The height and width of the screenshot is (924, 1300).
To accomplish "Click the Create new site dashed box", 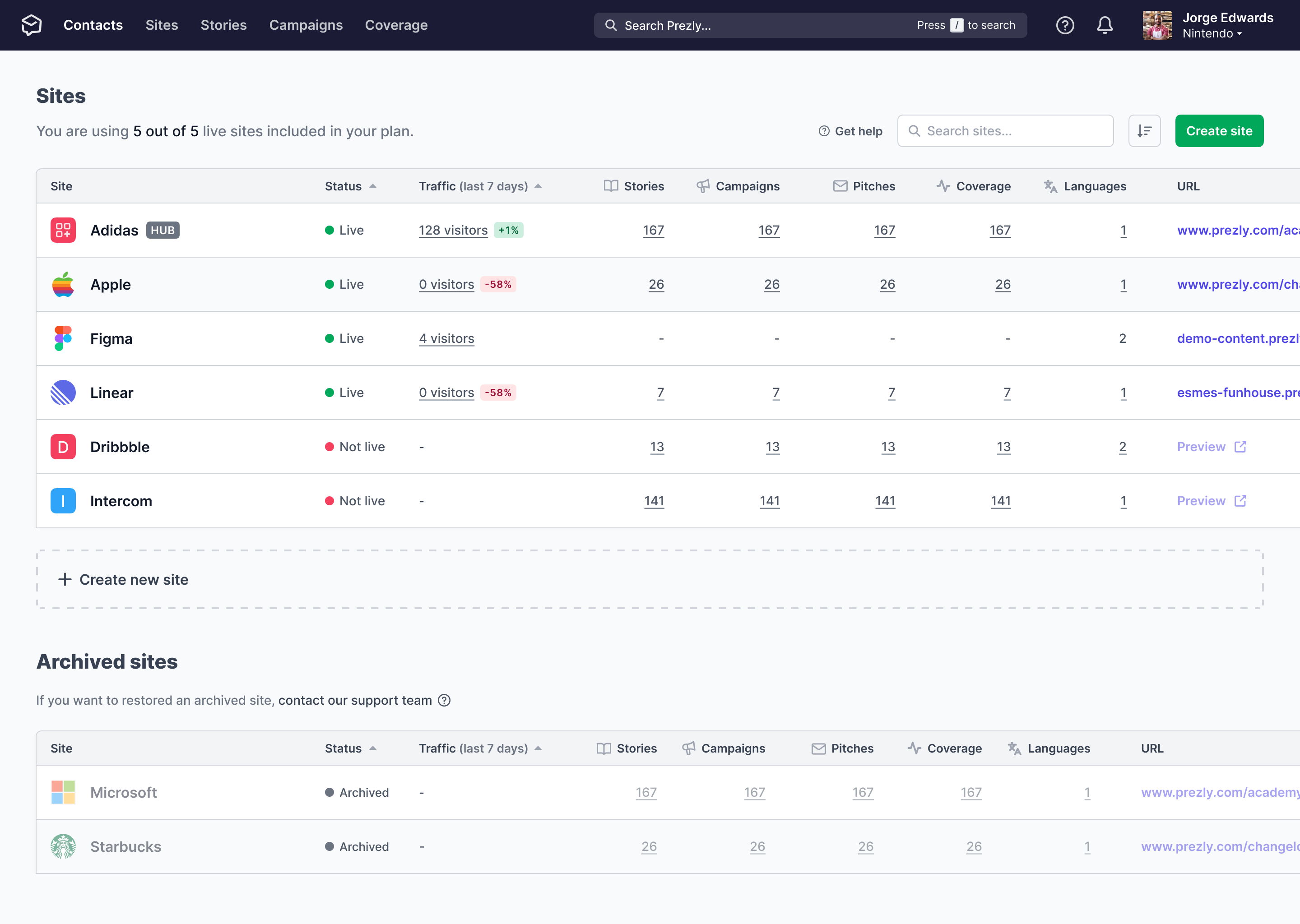I will [x=650, y=579].
